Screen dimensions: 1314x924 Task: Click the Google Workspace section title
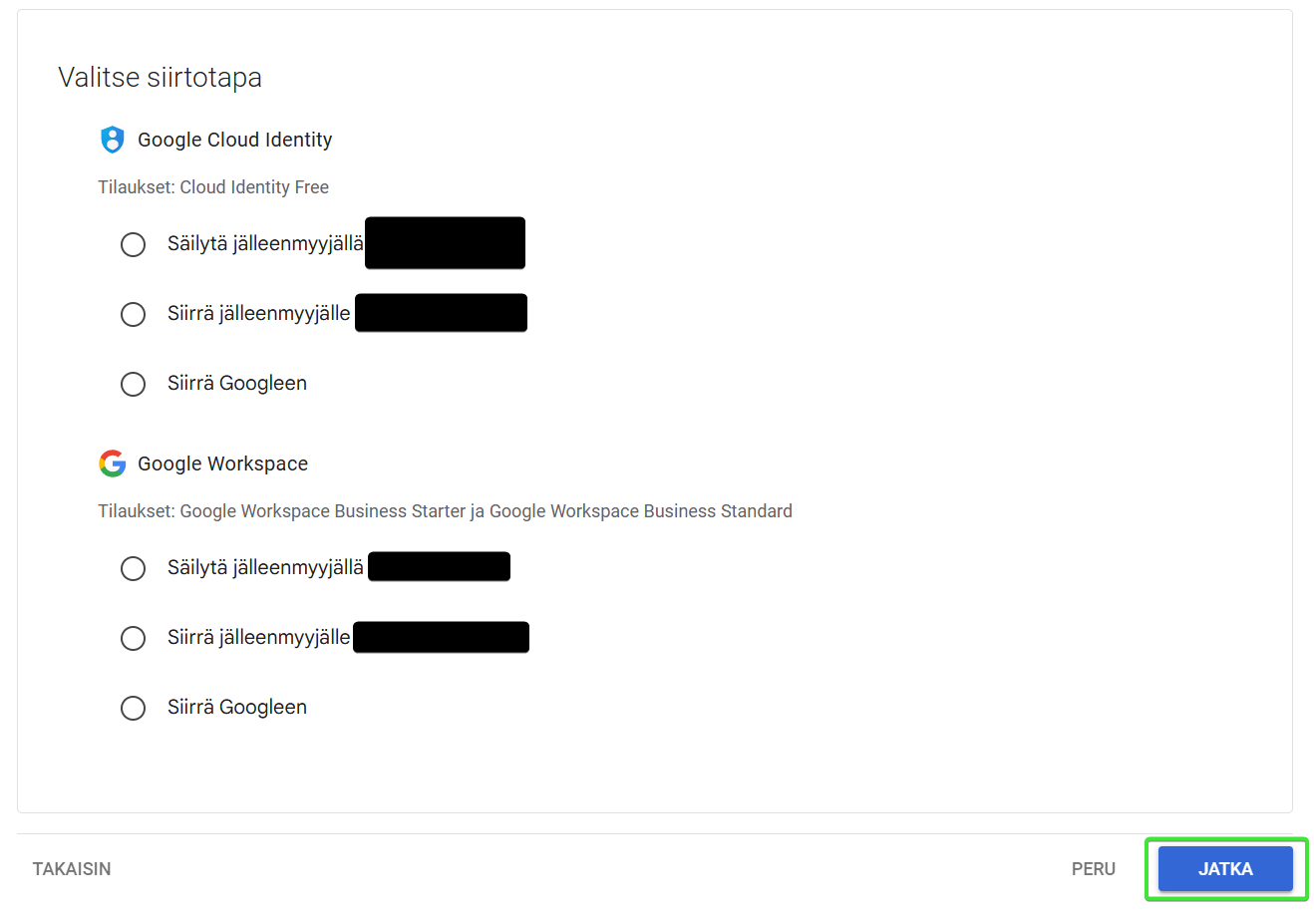pyautogui.click(x=223, y=463)
